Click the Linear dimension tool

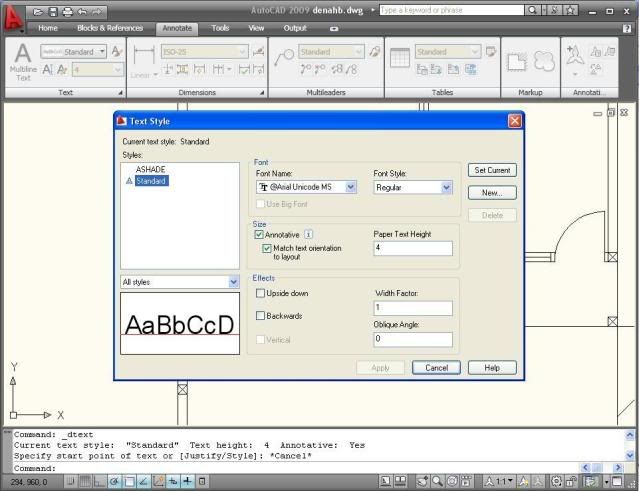144,62
